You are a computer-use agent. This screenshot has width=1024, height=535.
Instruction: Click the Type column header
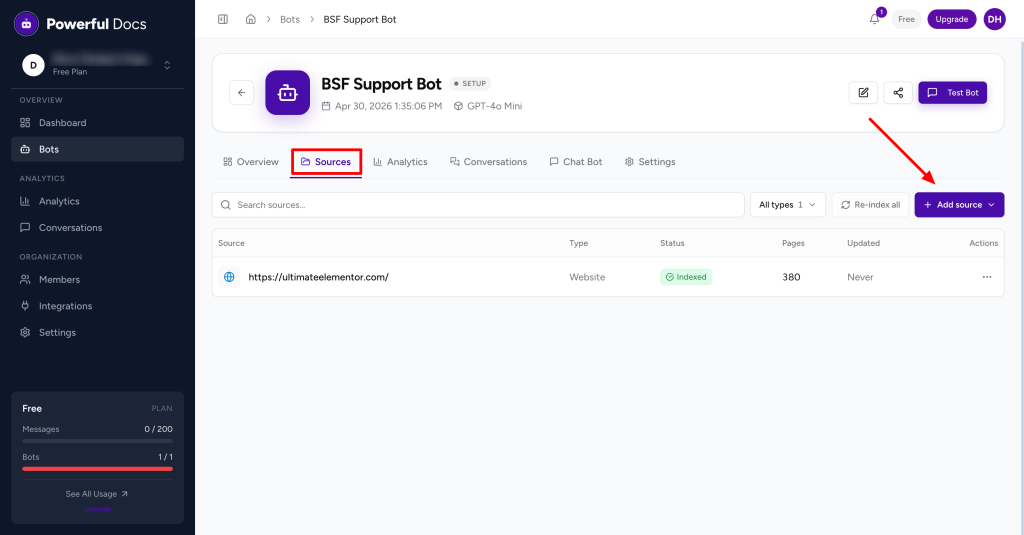click(578, 243)
